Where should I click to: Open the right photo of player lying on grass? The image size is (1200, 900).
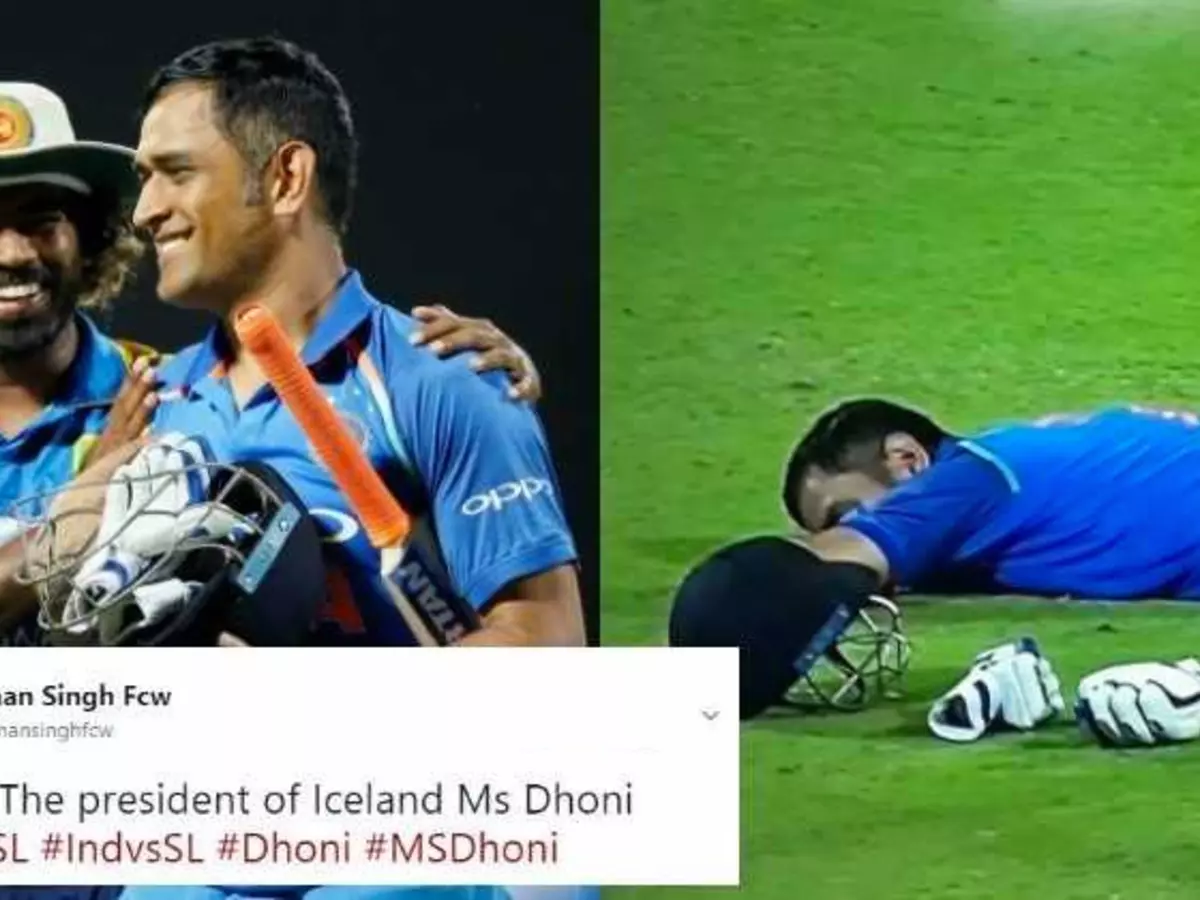(x=900, y=450)
